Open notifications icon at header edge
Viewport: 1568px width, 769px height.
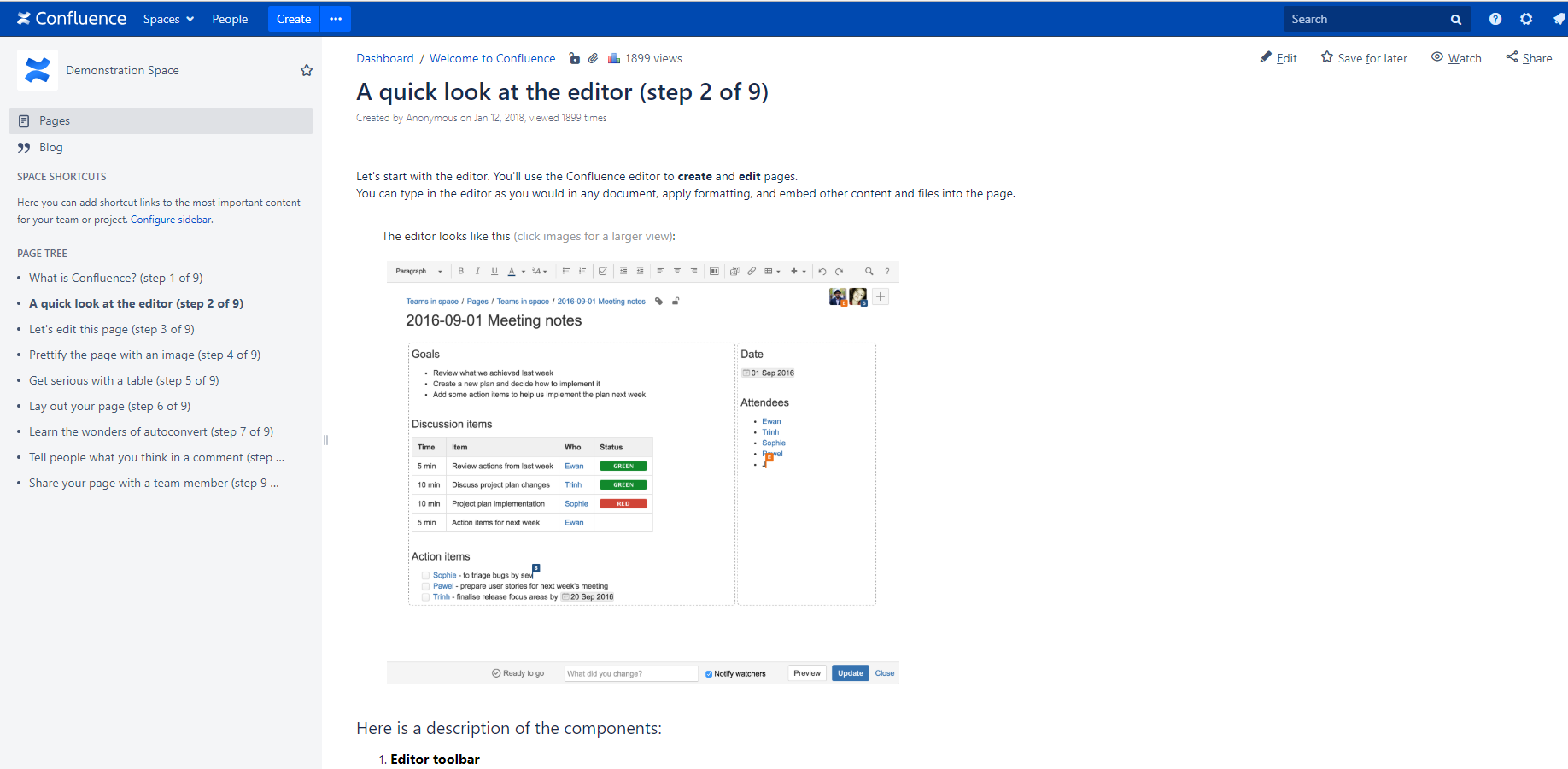click(x=1559, y=19)
